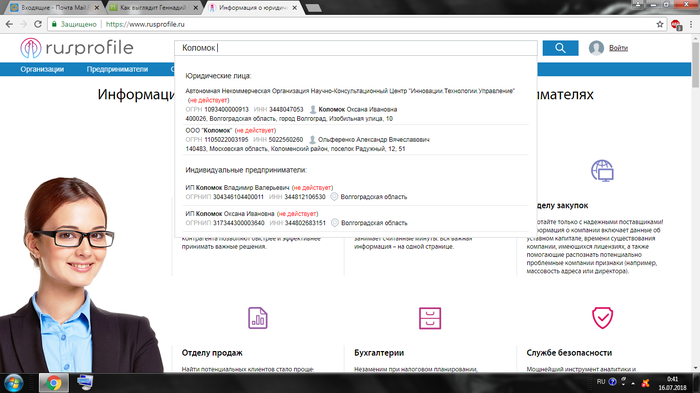Switch language via RU indicator

pos(601,381)
